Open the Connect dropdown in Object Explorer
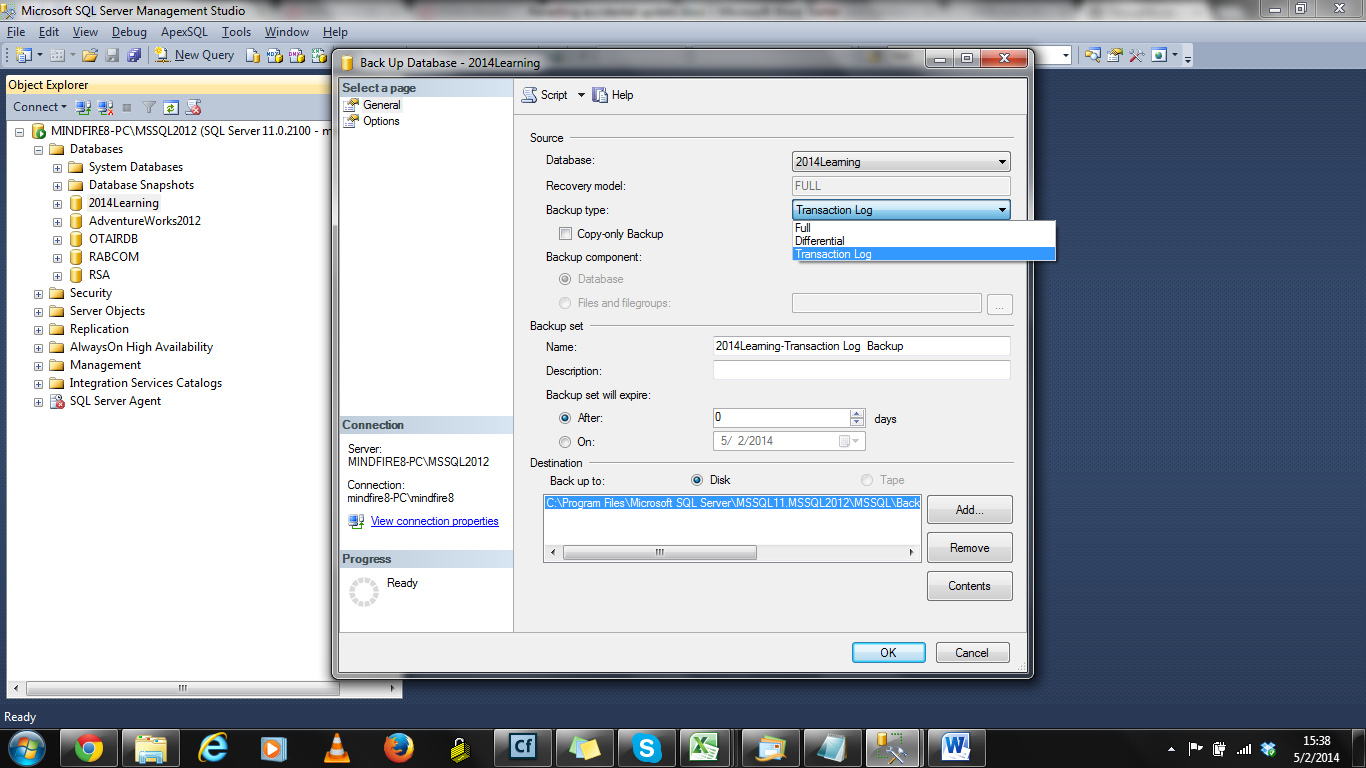 pyautogui.click(x=40, y=107)
